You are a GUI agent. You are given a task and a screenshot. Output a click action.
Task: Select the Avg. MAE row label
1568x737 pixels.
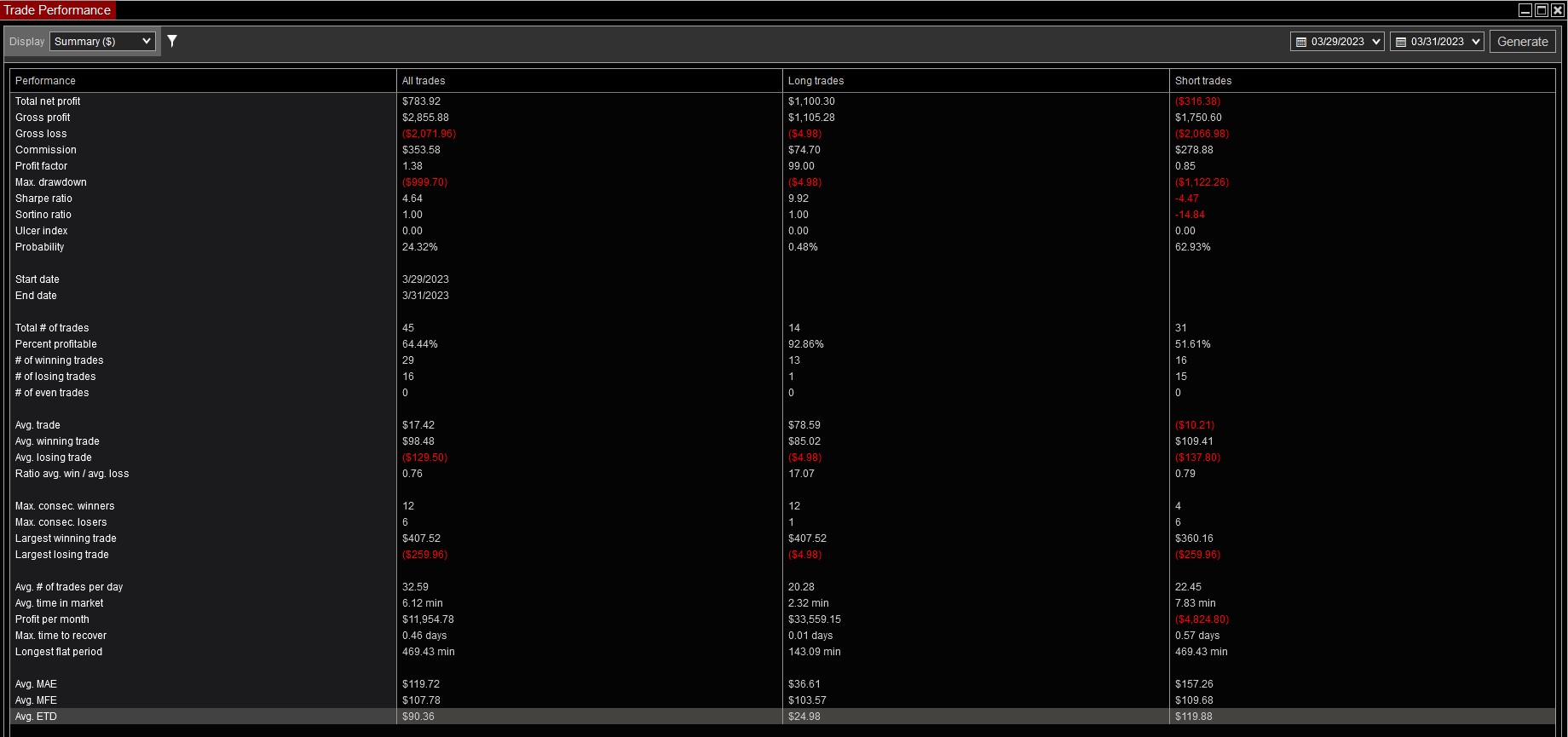(x=36, y=684)
